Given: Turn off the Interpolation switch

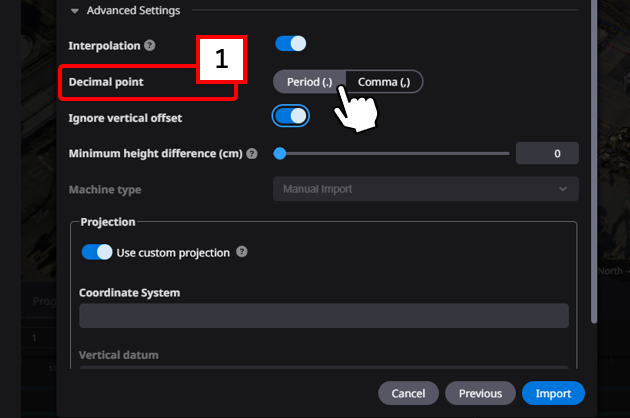Looking at the screenshot, I should [290, 44].
